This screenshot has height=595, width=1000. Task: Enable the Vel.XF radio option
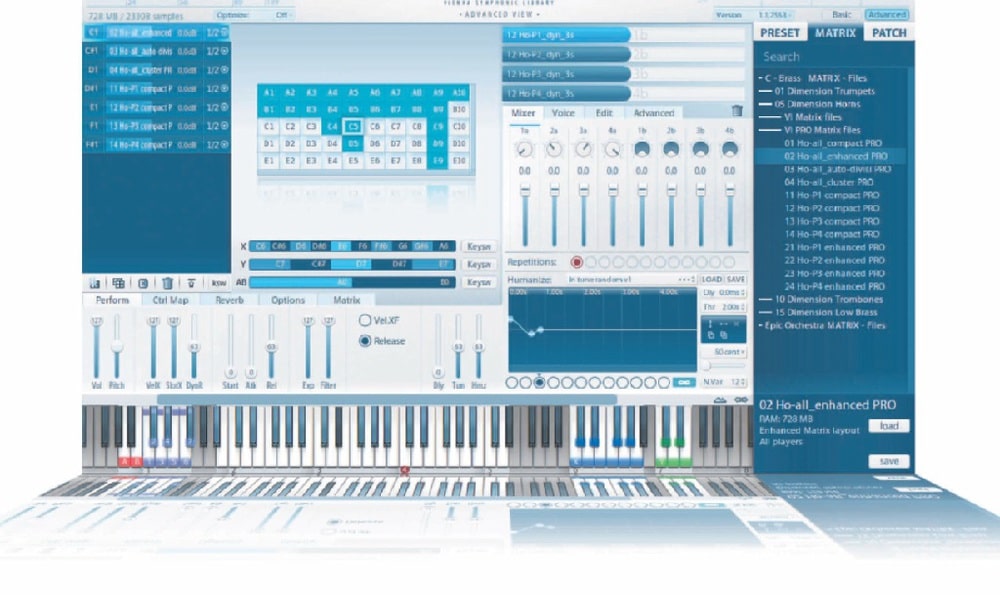pyautogui.click(x=365, y=320)
